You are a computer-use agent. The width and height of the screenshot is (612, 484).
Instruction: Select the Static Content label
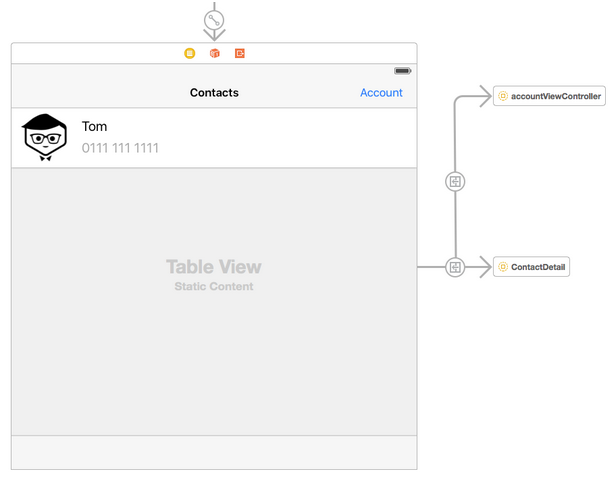tap(214, 287)
